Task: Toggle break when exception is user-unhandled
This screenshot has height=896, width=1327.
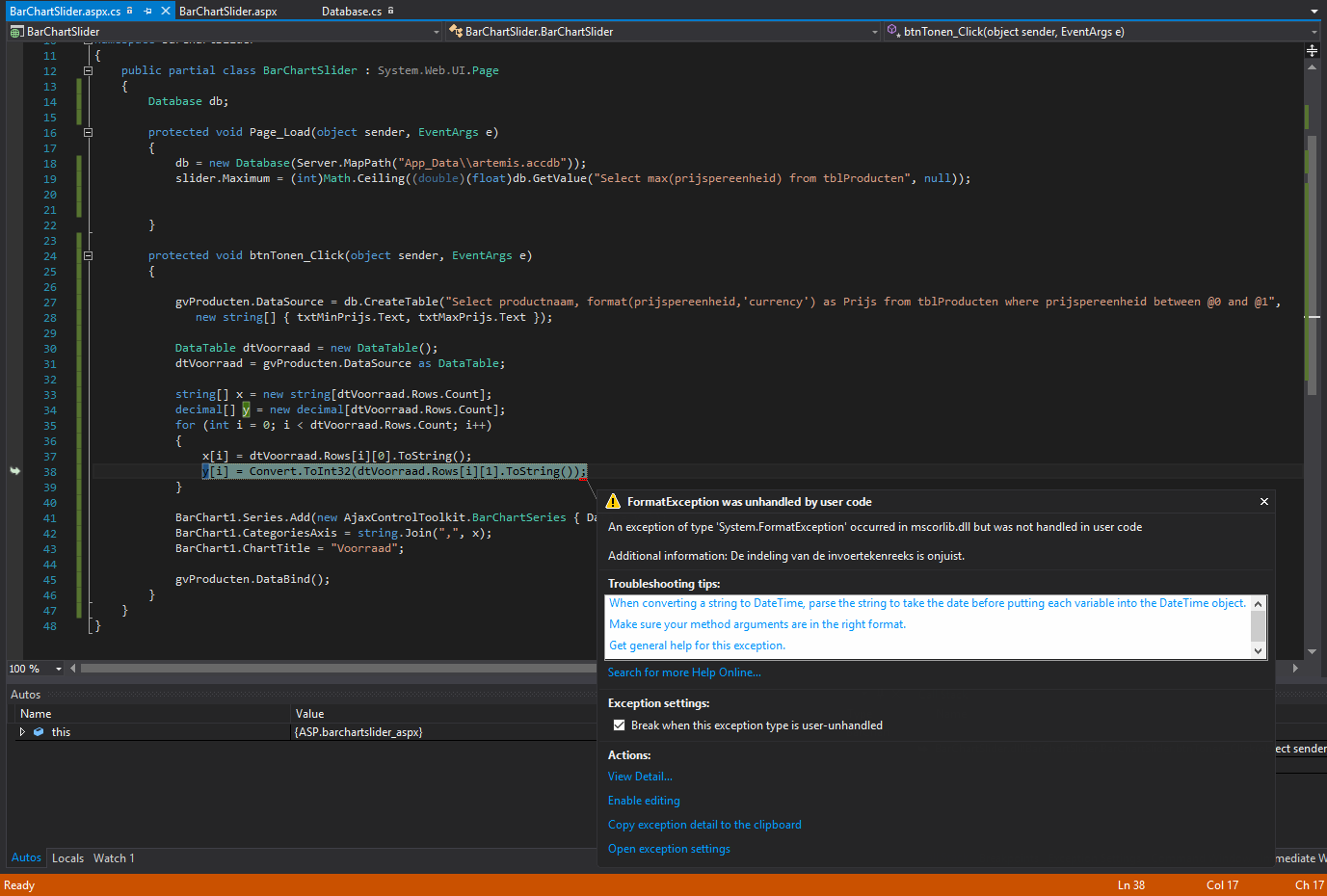Action: (x=619, y=725)
